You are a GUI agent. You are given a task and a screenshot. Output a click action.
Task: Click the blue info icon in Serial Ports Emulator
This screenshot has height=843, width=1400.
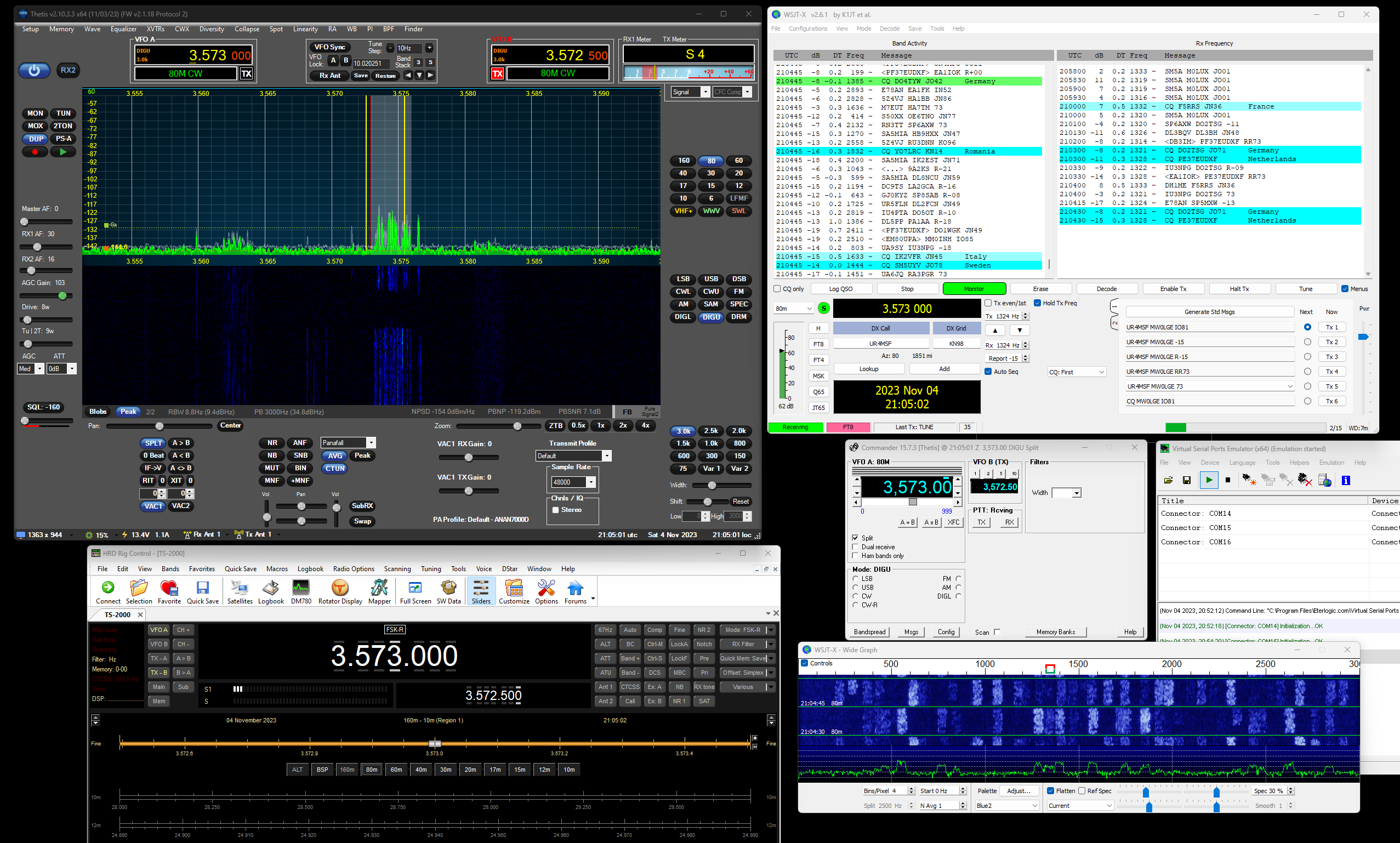click(x=1346, y=480)
